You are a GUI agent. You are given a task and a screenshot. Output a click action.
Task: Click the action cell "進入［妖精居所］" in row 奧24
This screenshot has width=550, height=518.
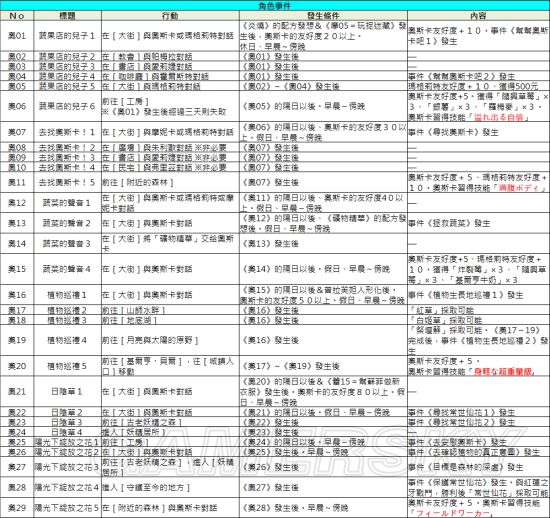coord(170,432)
